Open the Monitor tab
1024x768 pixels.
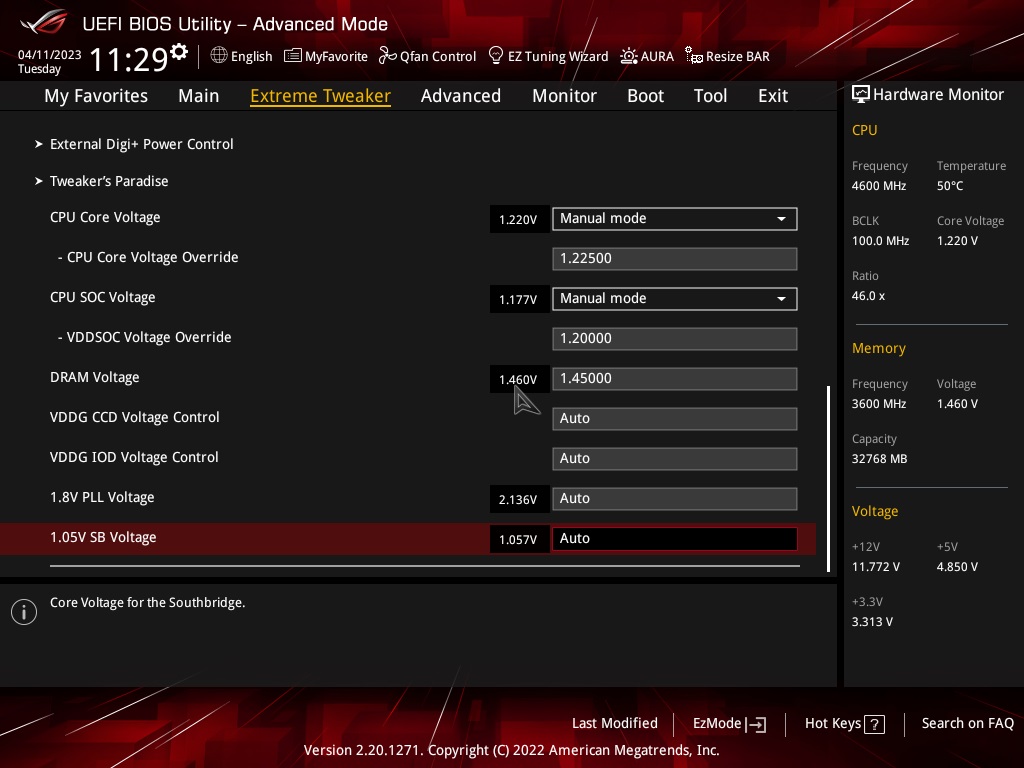[564, 96]
